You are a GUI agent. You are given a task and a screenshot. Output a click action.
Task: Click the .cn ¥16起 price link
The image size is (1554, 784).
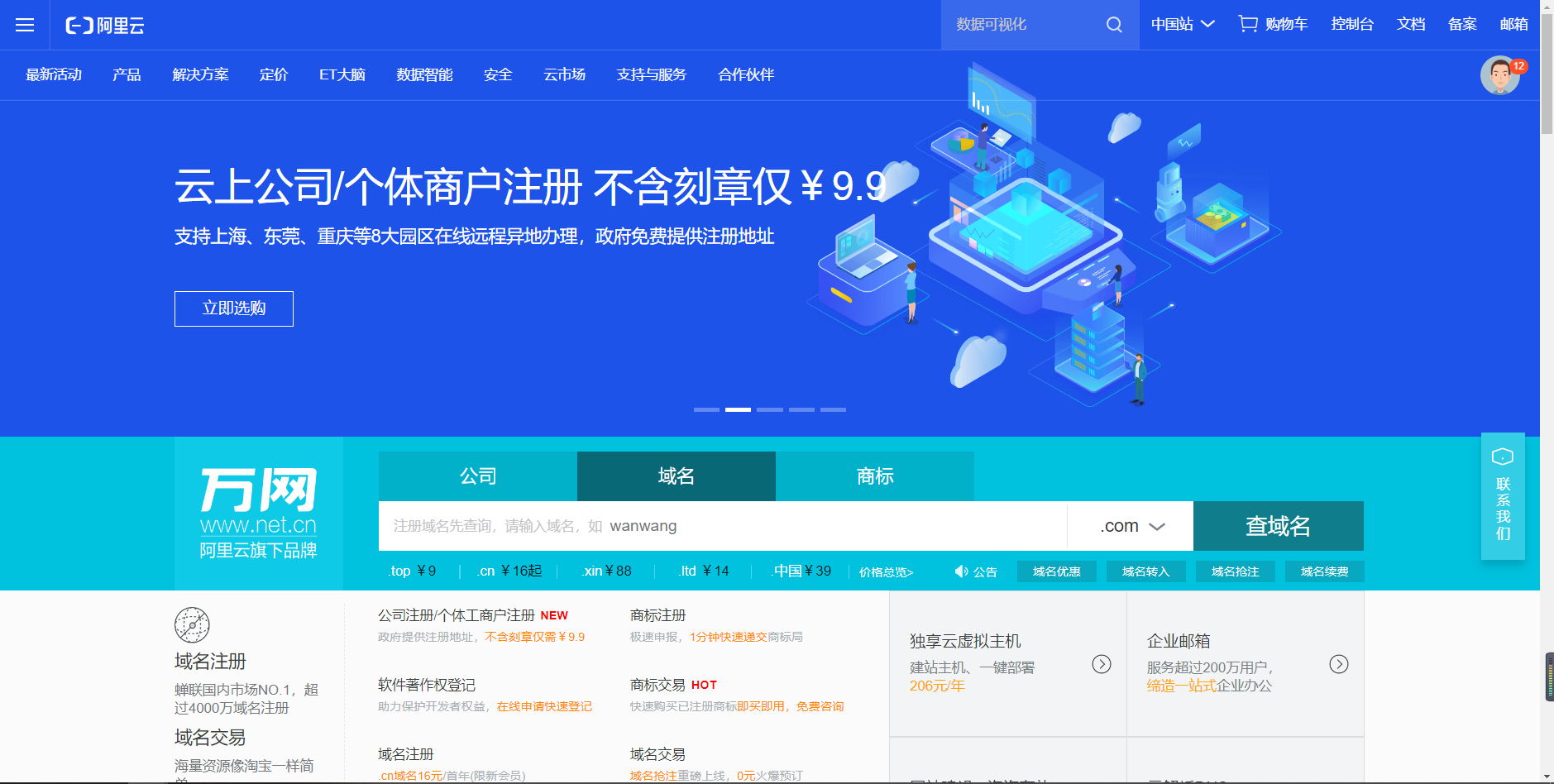pos(510,571)
